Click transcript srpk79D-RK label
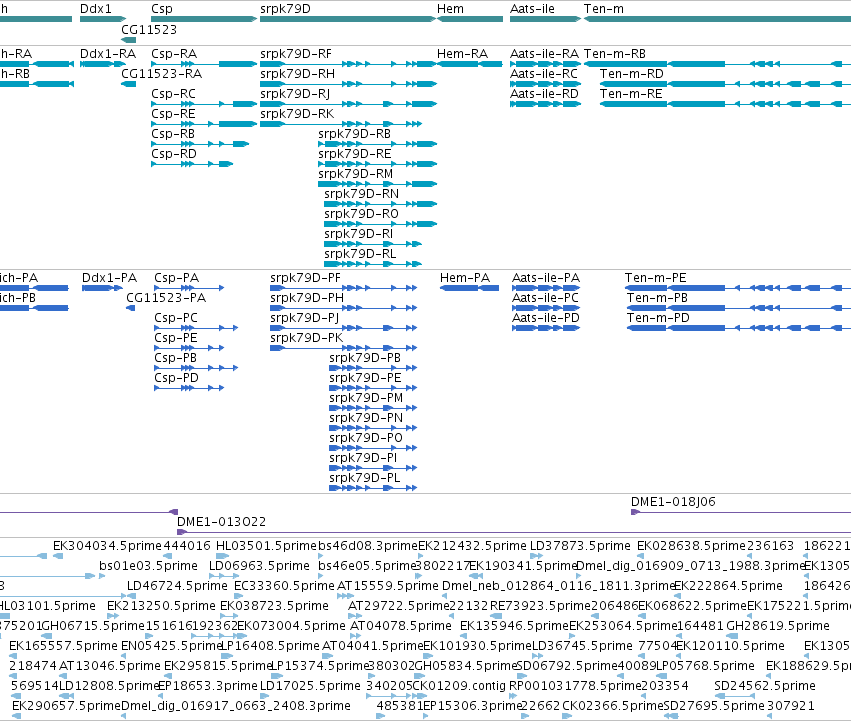 297,114
